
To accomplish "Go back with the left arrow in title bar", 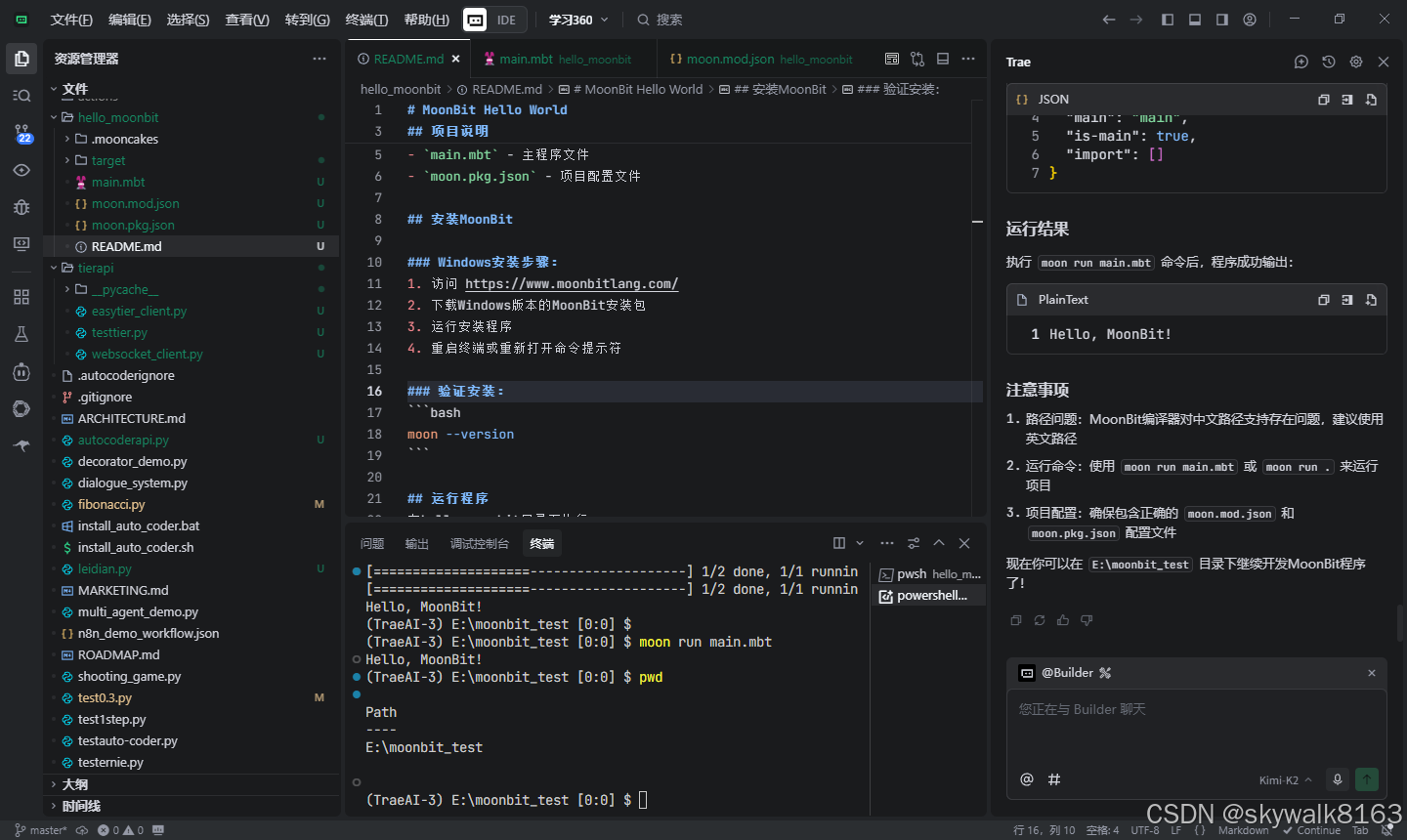I will coord(1109,20).
